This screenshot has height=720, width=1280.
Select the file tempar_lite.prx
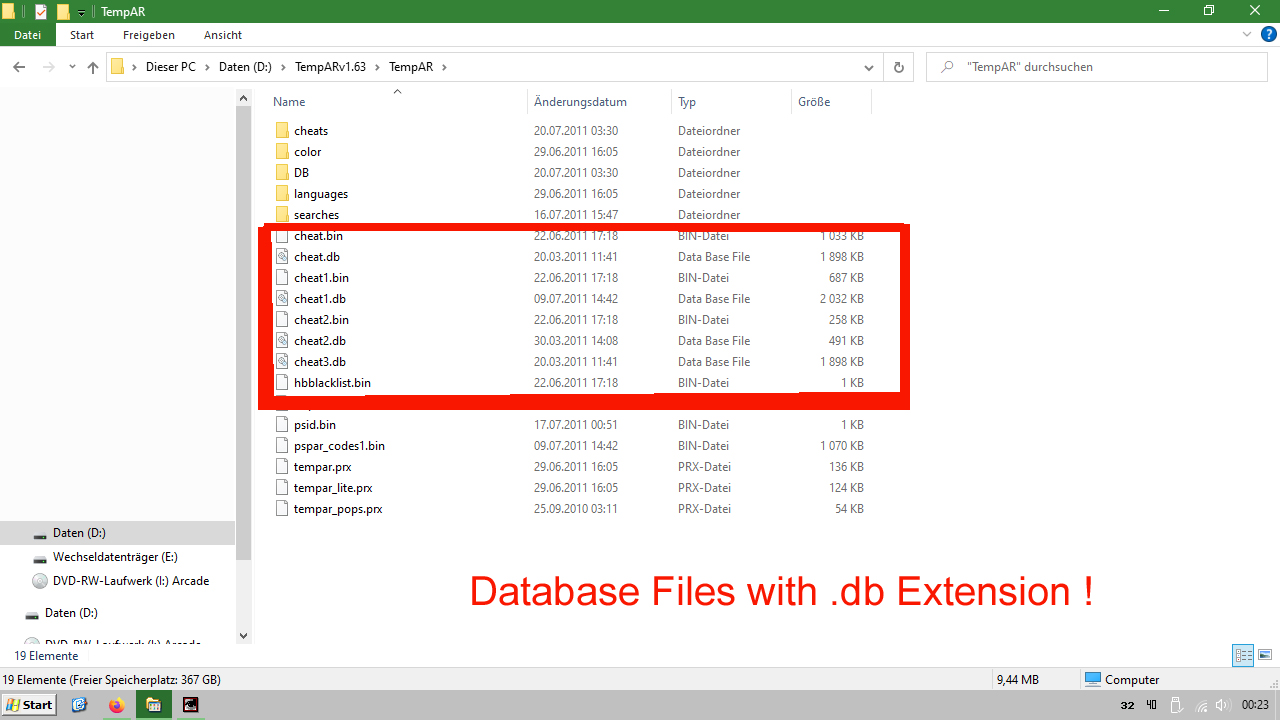(333, 488)
